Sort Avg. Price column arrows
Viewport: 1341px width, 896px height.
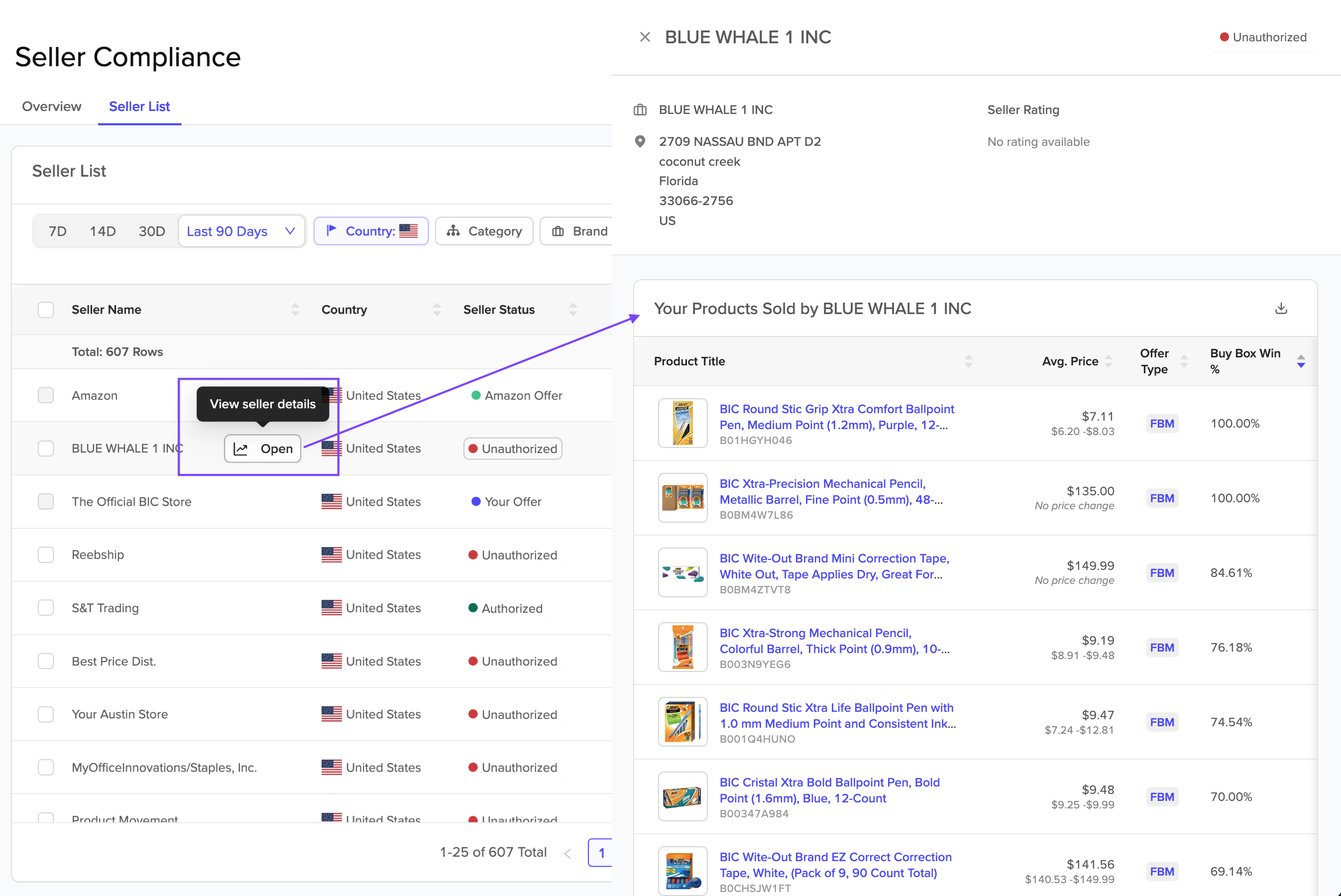coord(1109,361)
